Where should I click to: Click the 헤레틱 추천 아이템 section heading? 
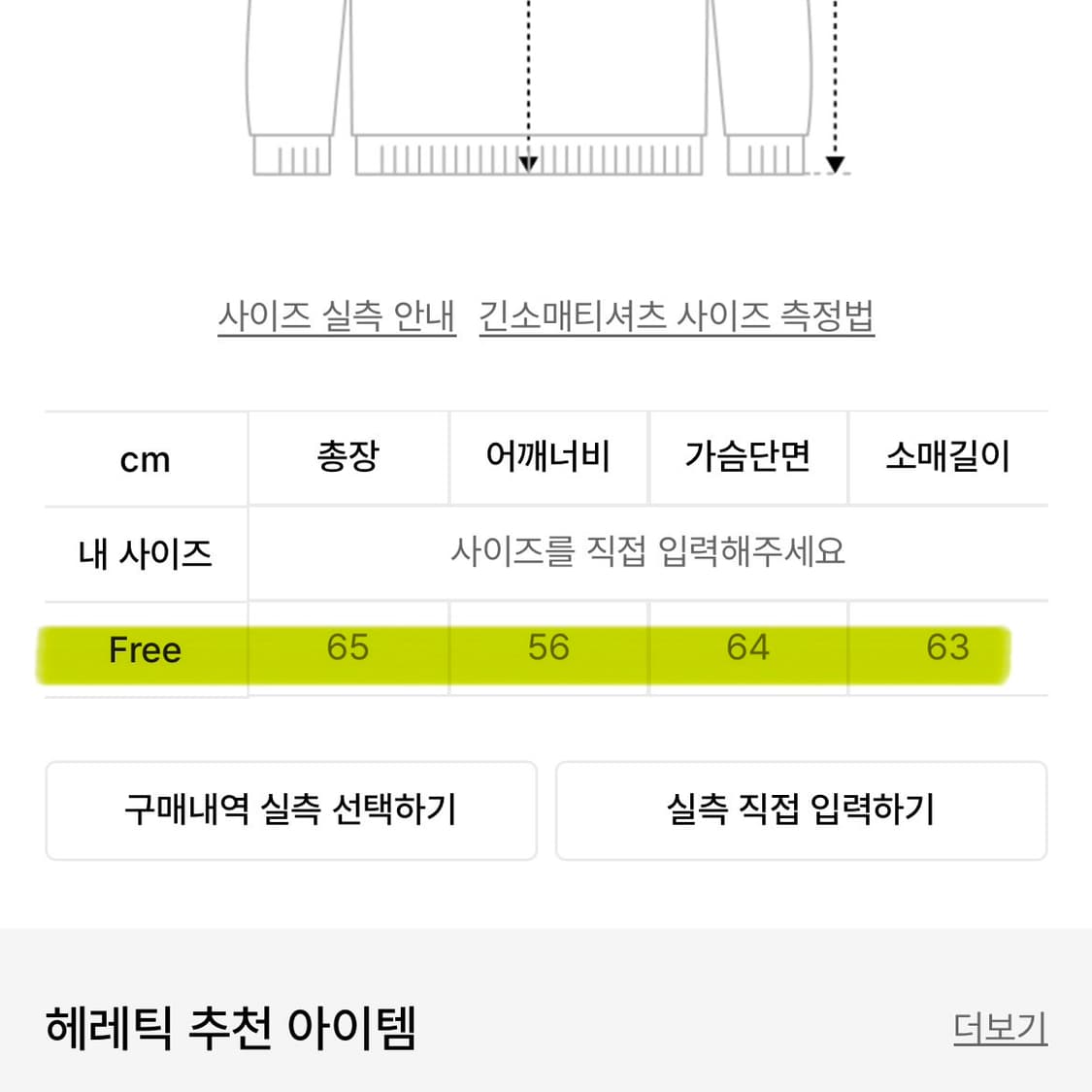click(231, 1029)
